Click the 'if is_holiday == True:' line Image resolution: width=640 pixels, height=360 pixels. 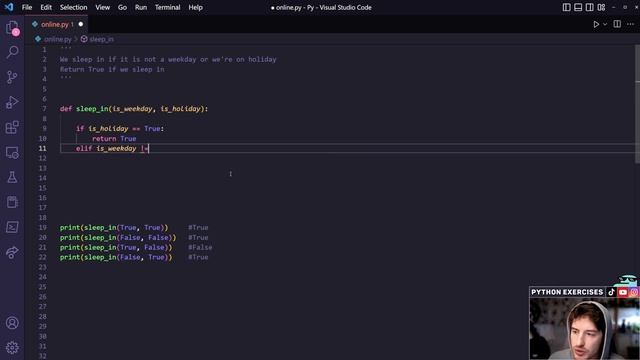[x=120, y=129]
